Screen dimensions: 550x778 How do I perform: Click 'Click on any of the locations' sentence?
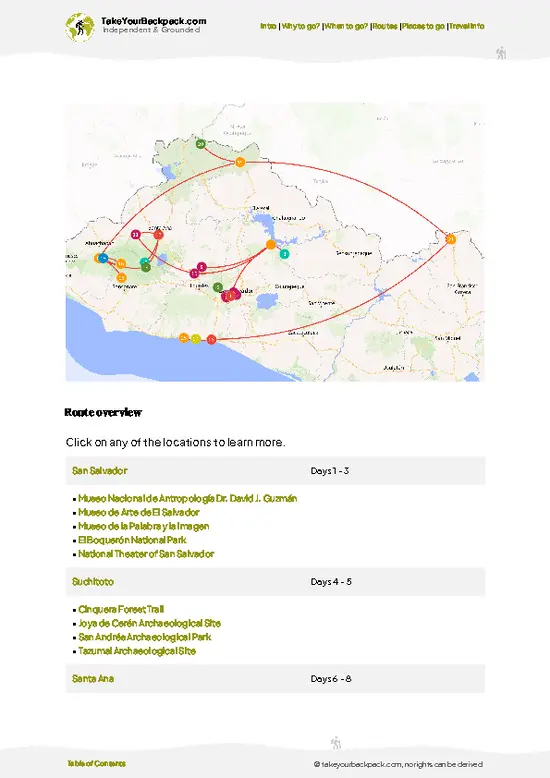click(x=176, y=442)
